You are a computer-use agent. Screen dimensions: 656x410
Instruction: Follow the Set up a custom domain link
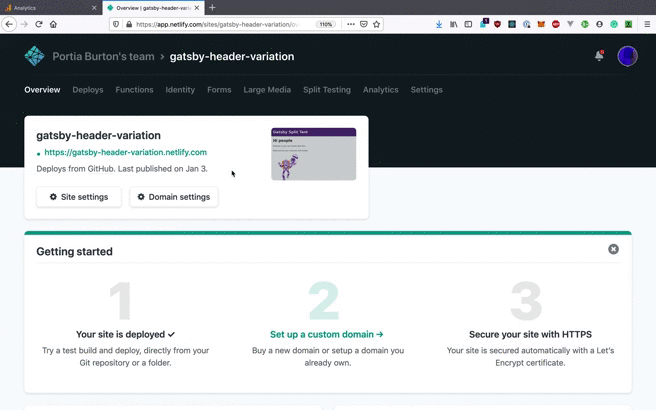[x=326, y=335]
